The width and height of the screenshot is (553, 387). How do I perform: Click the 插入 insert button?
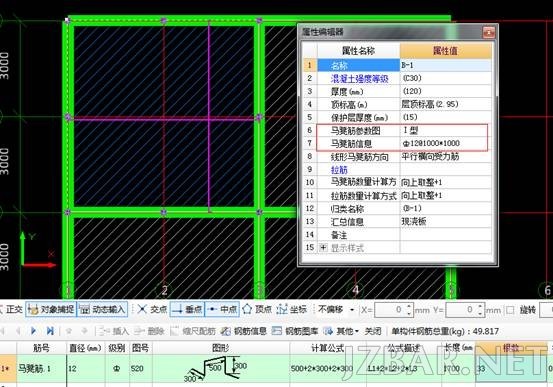(113, 331)
